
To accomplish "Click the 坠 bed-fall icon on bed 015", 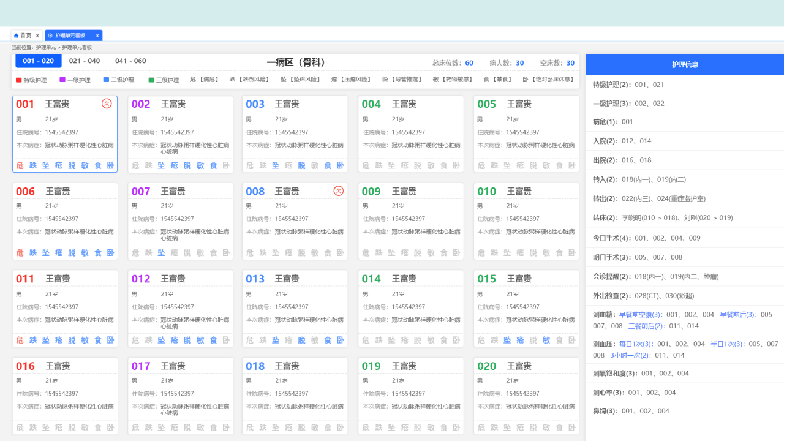I will (507, 340).
